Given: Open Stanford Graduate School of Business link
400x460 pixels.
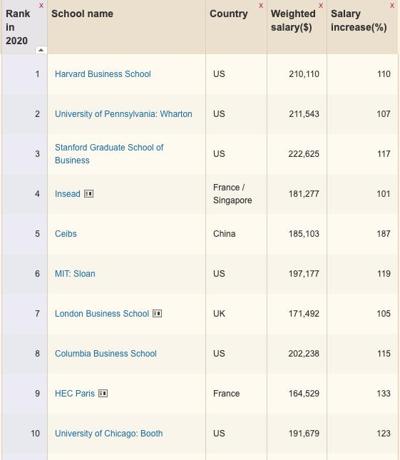Looking at the screenshot, I should (x=109, y=154).
